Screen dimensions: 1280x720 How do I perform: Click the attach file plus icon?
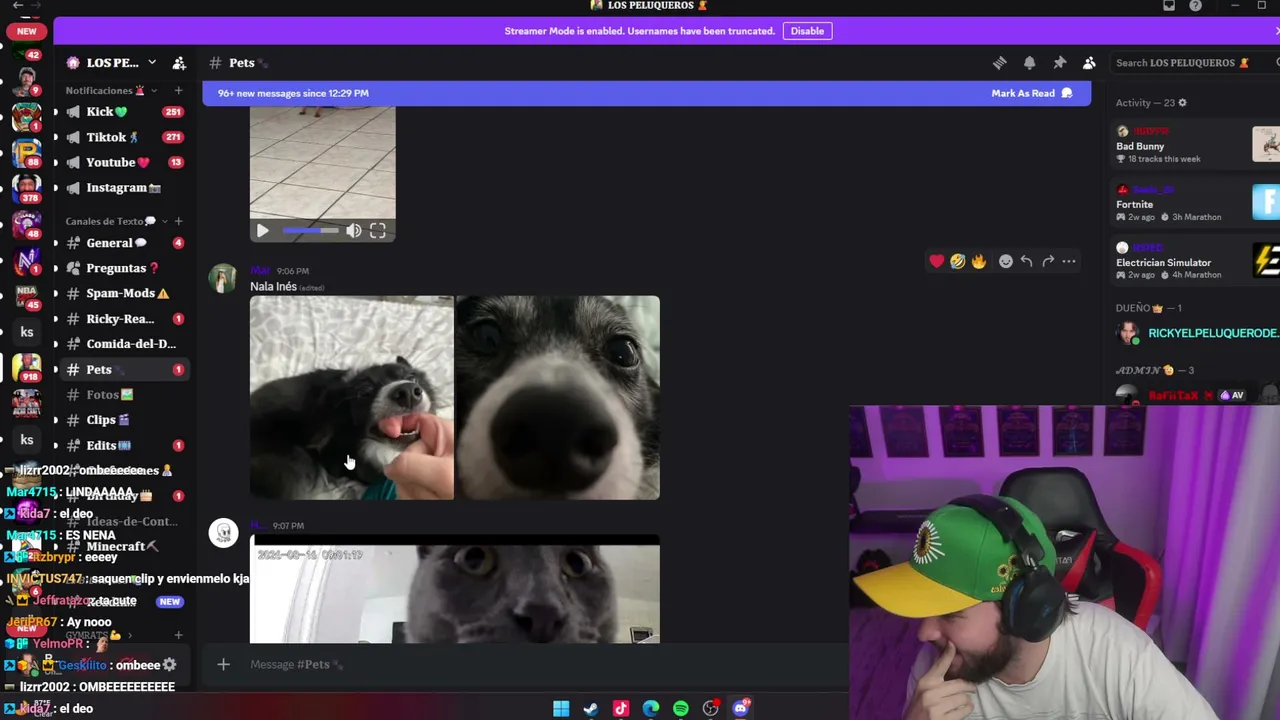[223, 664]
